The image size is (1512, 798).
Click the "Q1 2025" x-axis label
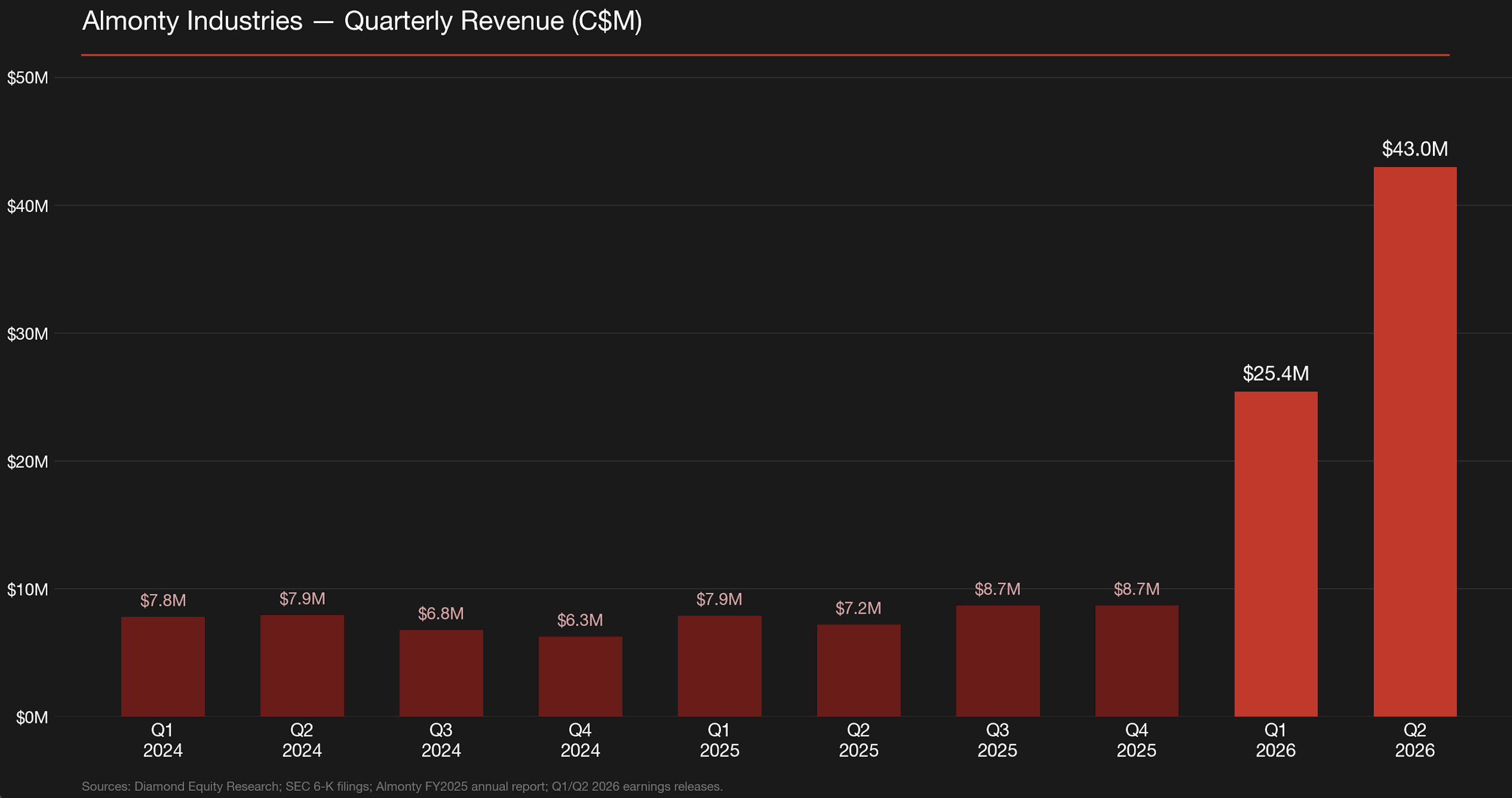(x=719, y=740)
